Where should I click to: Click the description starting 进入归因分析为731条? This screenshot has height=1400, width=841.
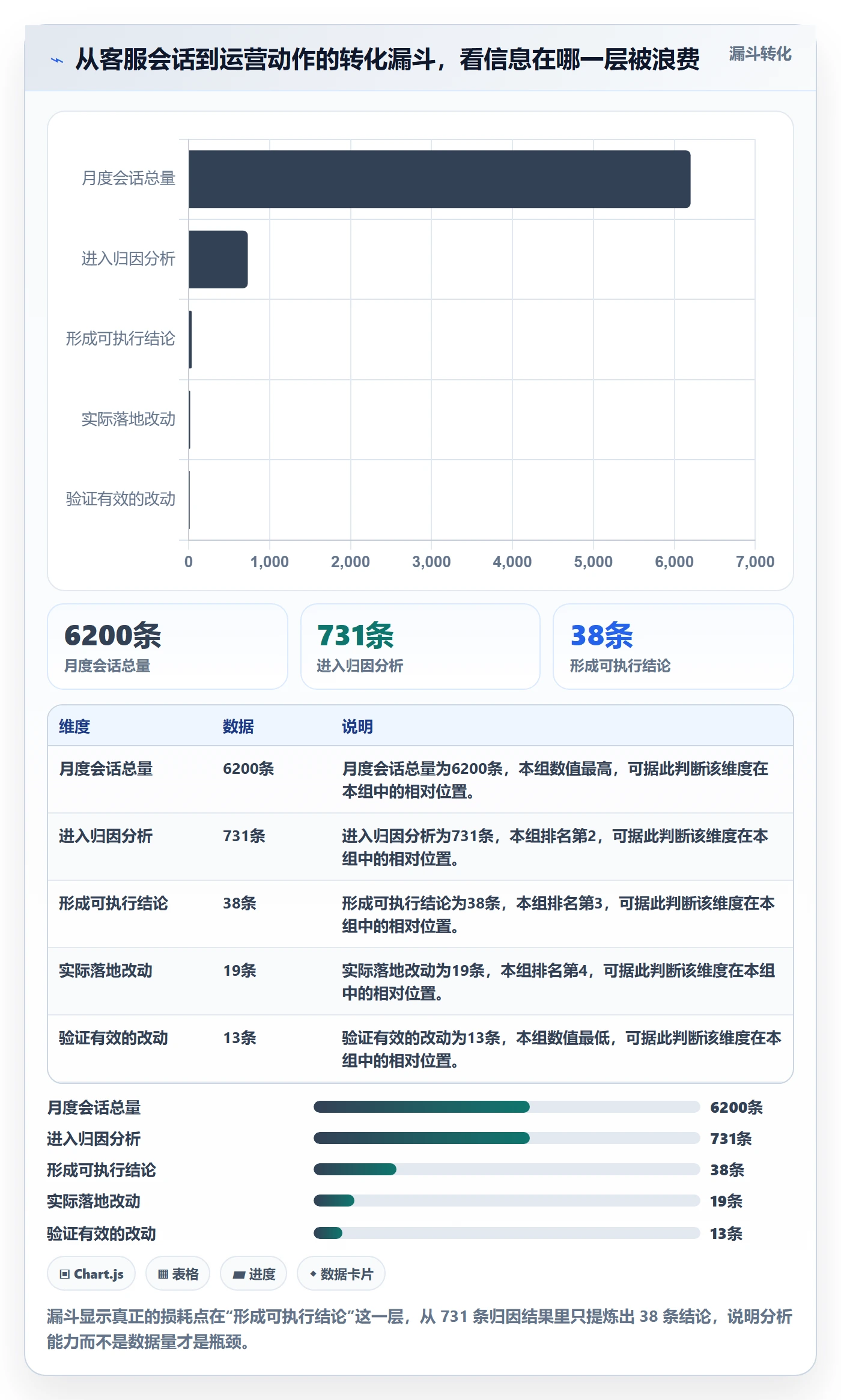tap(555, 847)
